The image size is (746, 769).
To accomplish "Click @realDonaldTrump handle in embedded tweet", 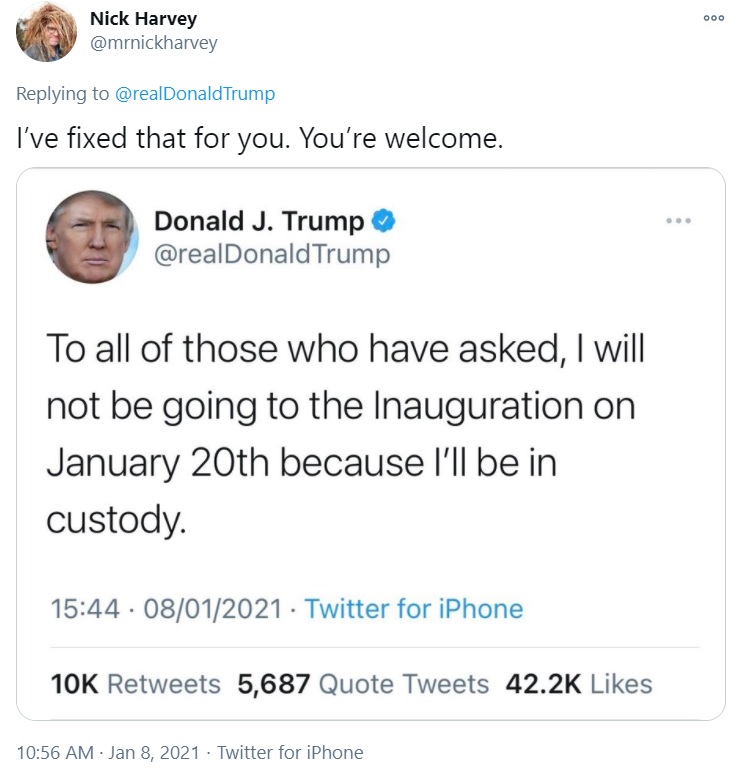I will [x=272, y=255].
